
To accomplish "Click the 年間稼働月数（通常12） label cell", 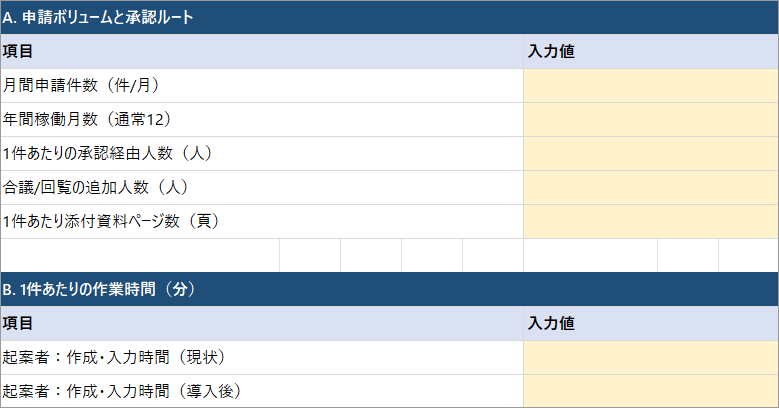I will click(88, 120).
